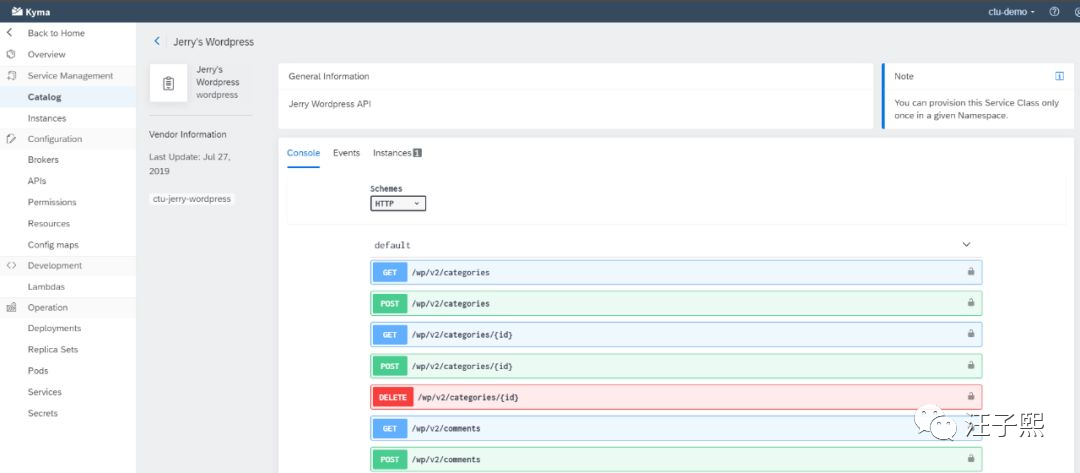Select Catalog in the sidebar
This screenshot has width=1080, height=473.
[44, 97]
